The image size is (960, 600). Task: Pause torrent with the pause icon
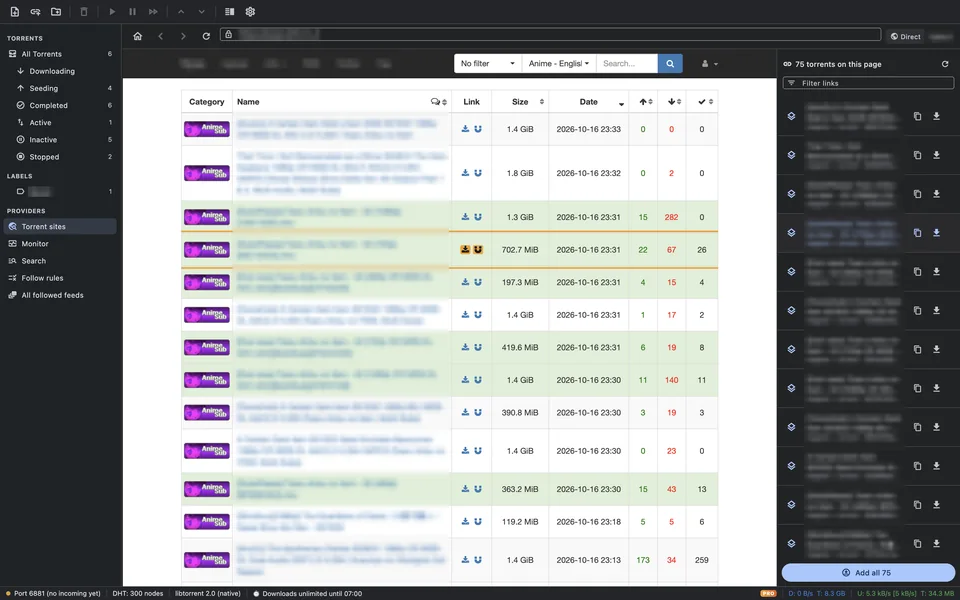point(132,12)
